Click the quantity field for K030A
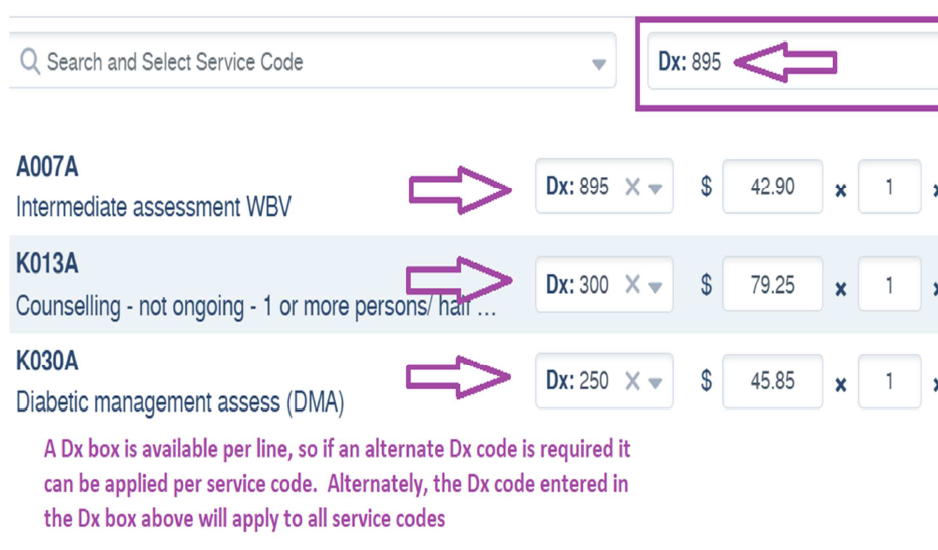This screenshot has width=938, height=550. click(889, 381)
